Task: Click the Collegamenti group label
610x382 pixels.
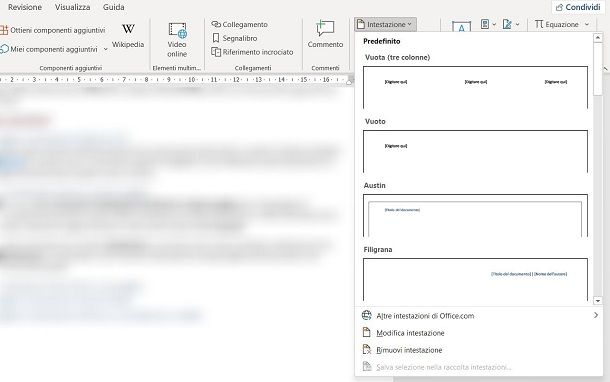Action: 253,68
